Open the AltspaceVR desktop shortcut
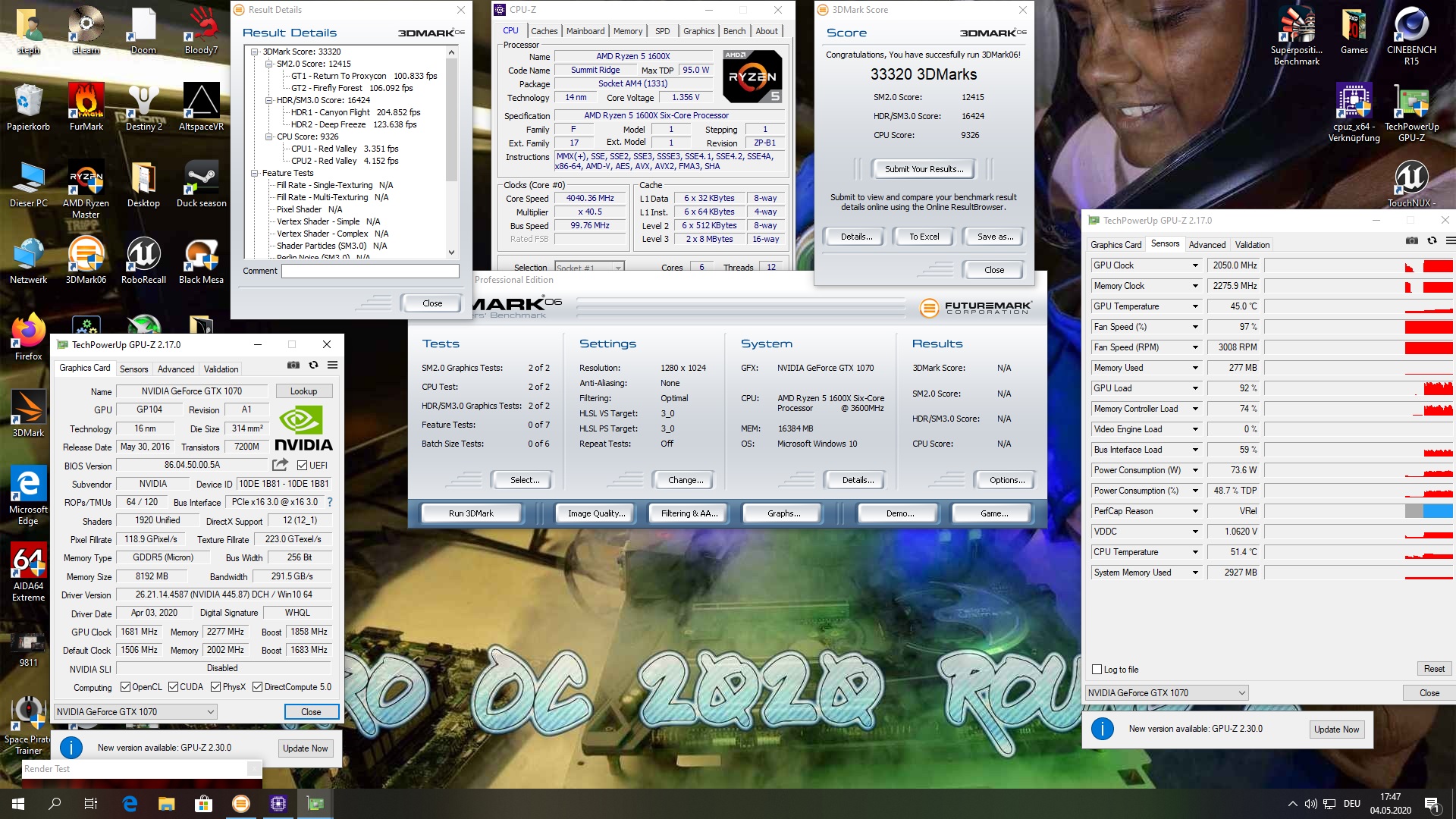Screen dimensions: 1456x819 [x=201, y=107]
